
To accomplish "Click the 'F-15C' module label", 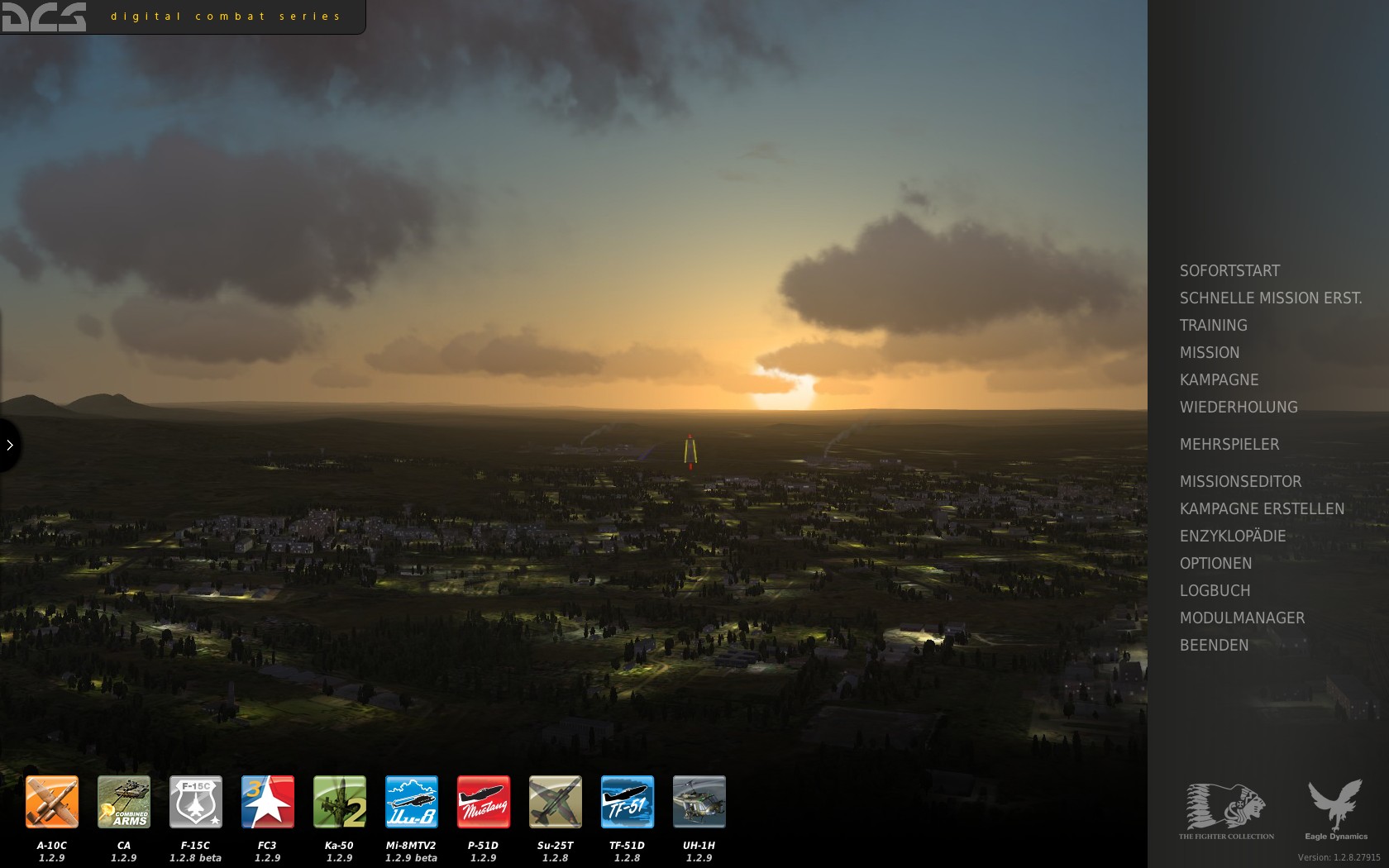I will [196, 846].
